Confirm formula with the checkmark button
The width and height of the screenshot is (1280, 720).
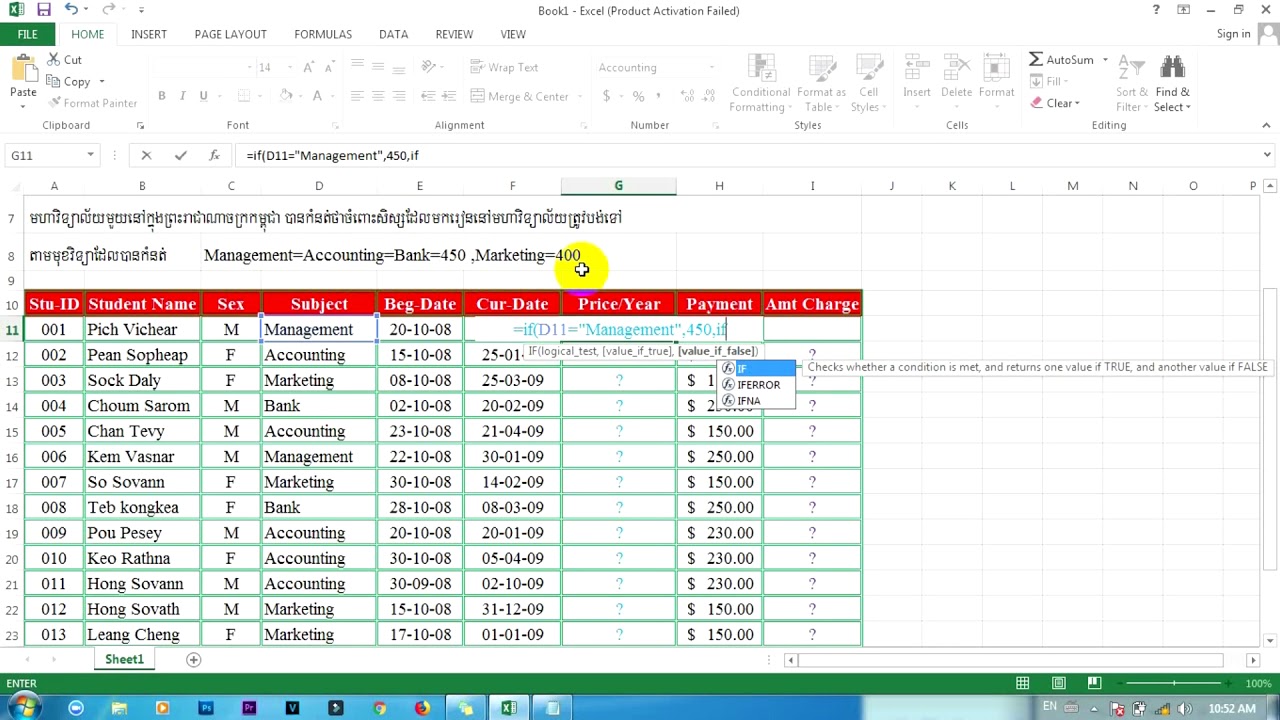180,155
